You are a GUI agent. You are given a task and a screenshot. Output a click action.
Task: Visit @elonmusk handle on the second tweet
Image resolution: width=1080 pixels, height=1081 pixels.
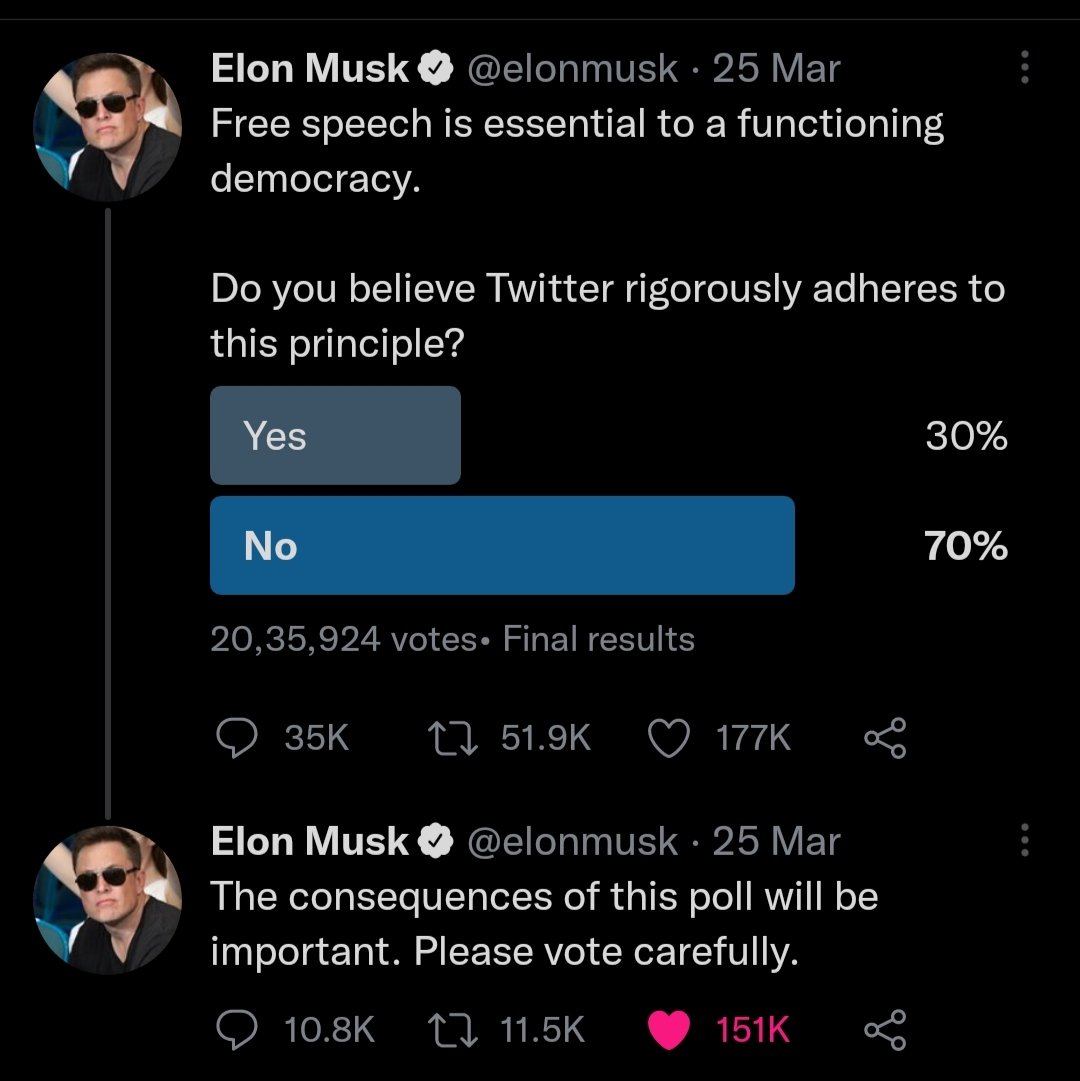point(572,841)
